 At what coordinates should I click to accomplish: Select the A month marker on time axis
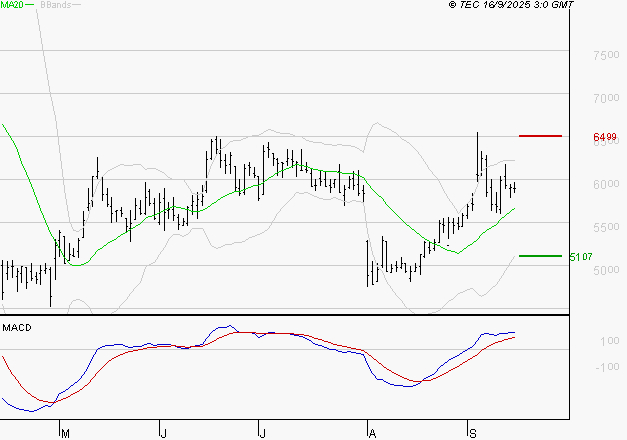click(x=372, y=433)
